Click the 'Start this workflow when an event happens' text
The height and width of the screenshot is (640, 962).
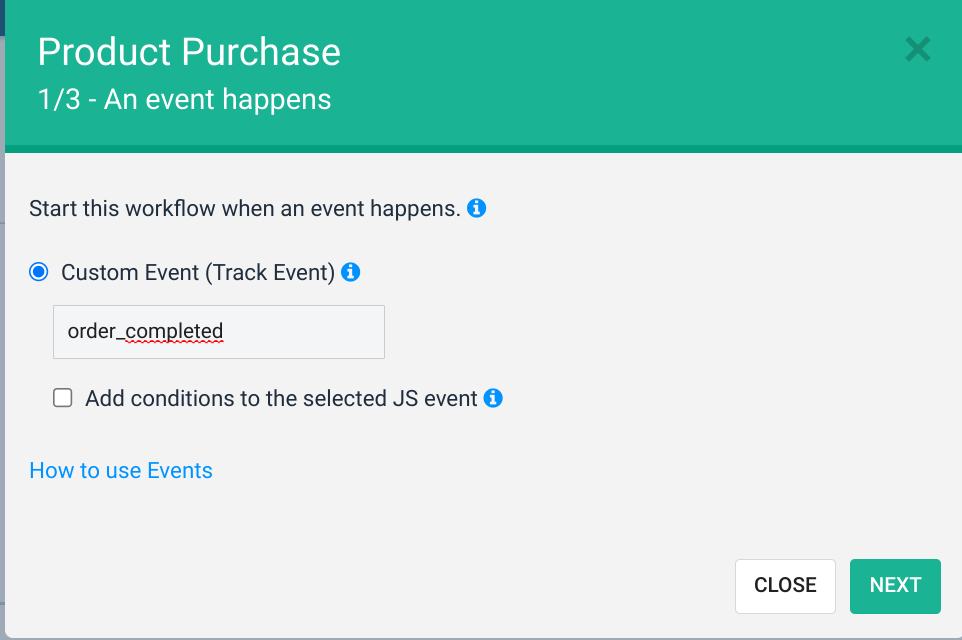[x=244, y=209]
